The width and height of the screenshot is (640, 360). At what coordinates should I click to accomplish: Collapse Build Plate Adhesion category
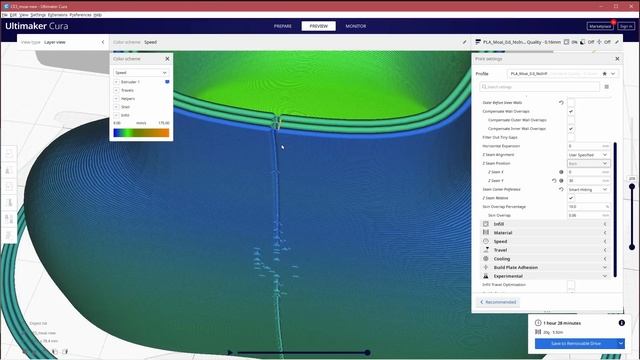pos(545,267)
